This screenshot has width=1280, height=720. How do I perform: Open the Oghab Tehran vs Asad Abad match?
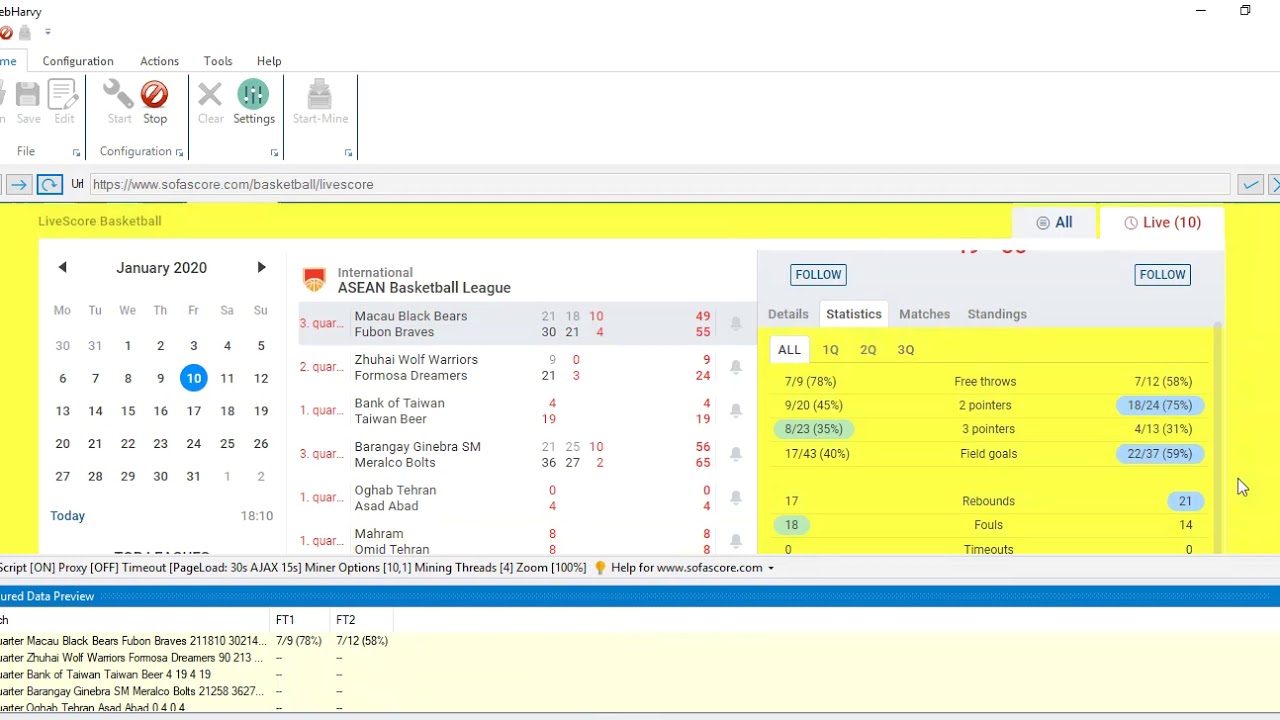point(527,498)
